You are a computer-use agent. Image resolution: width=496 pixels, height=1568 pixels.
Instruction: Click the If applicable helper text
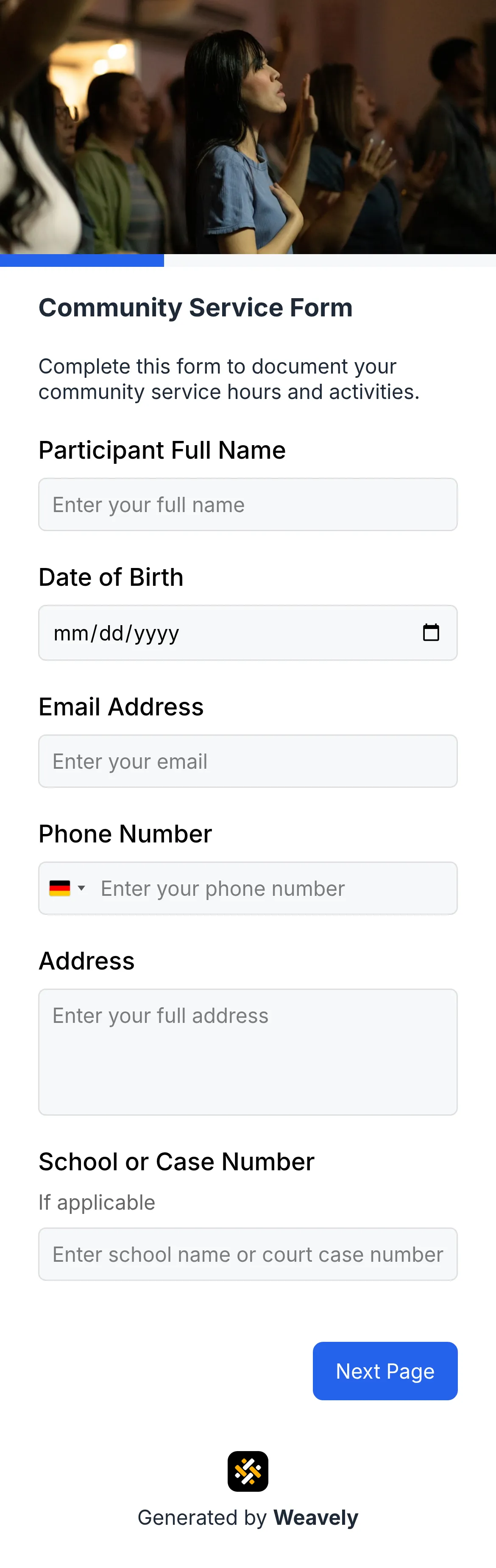[96, 1202]
